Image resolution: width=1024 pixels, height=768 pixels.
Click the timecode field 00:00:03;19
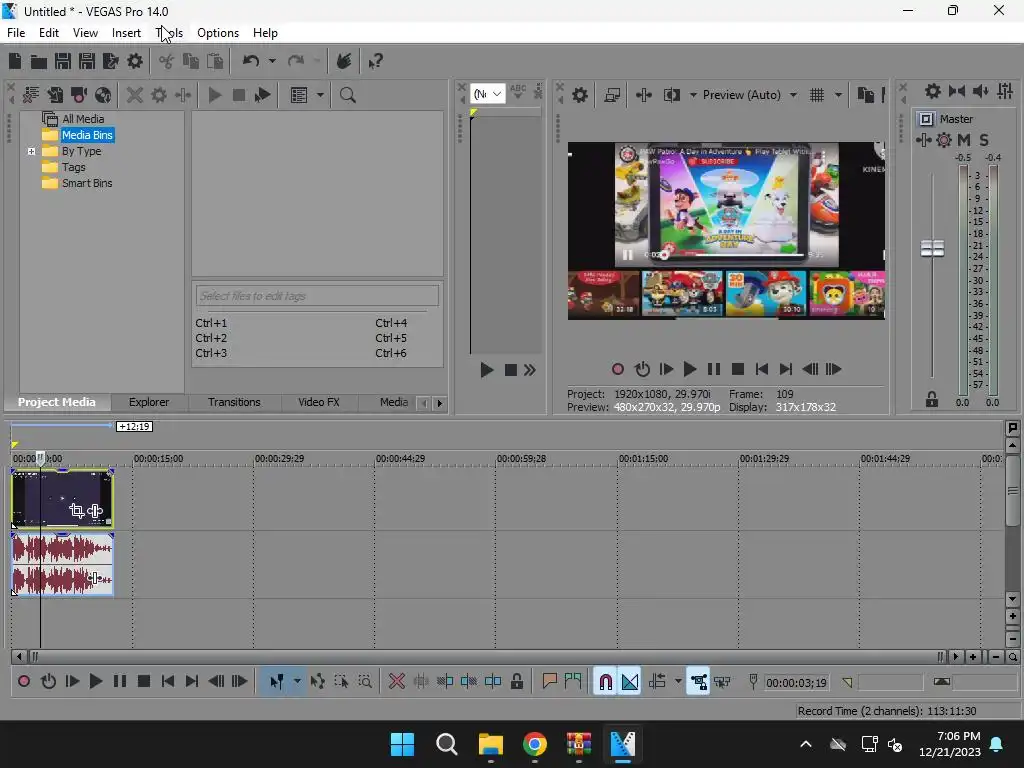click(x=796, y=683)
